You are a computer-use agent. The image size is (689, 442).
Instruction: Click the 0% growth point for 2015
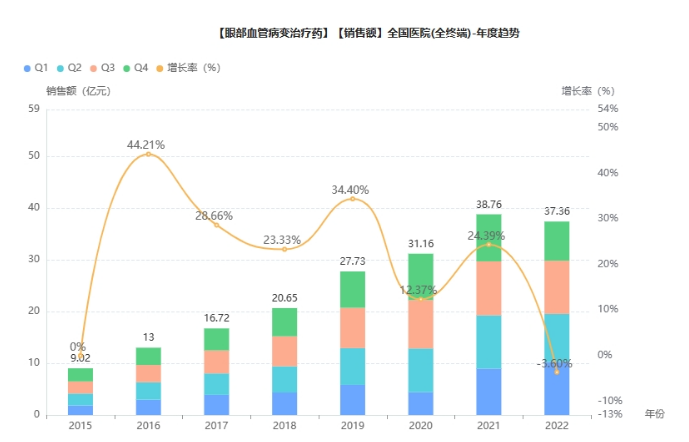point(80,355)
